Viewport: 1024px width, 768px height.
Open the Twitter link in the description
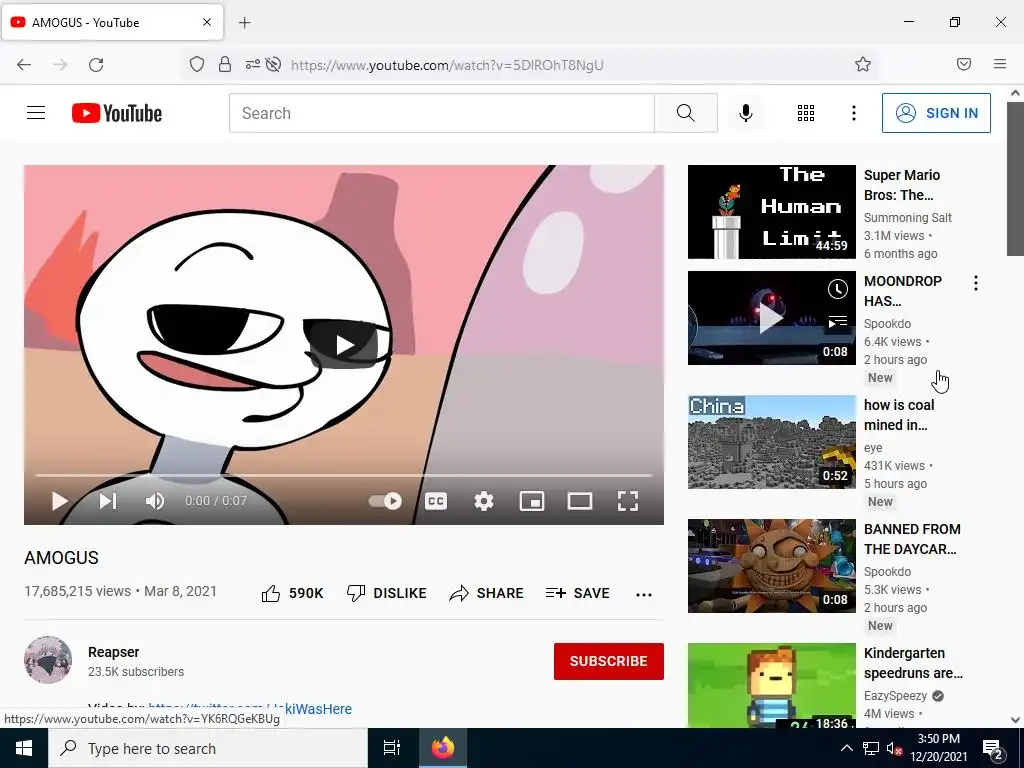tap(250, 709)
